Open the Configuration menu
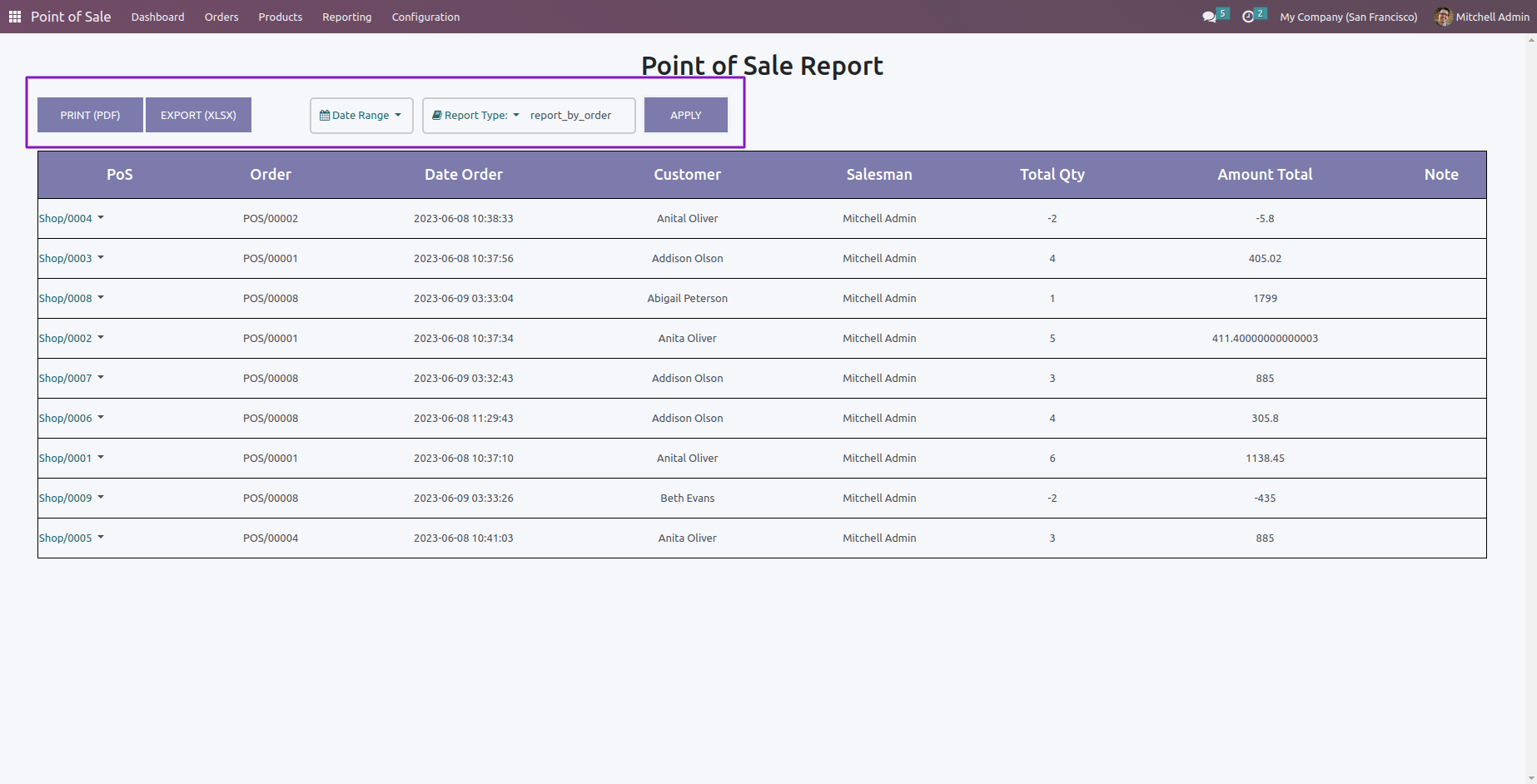1537x784 pixels. click(x=425, y=17)
